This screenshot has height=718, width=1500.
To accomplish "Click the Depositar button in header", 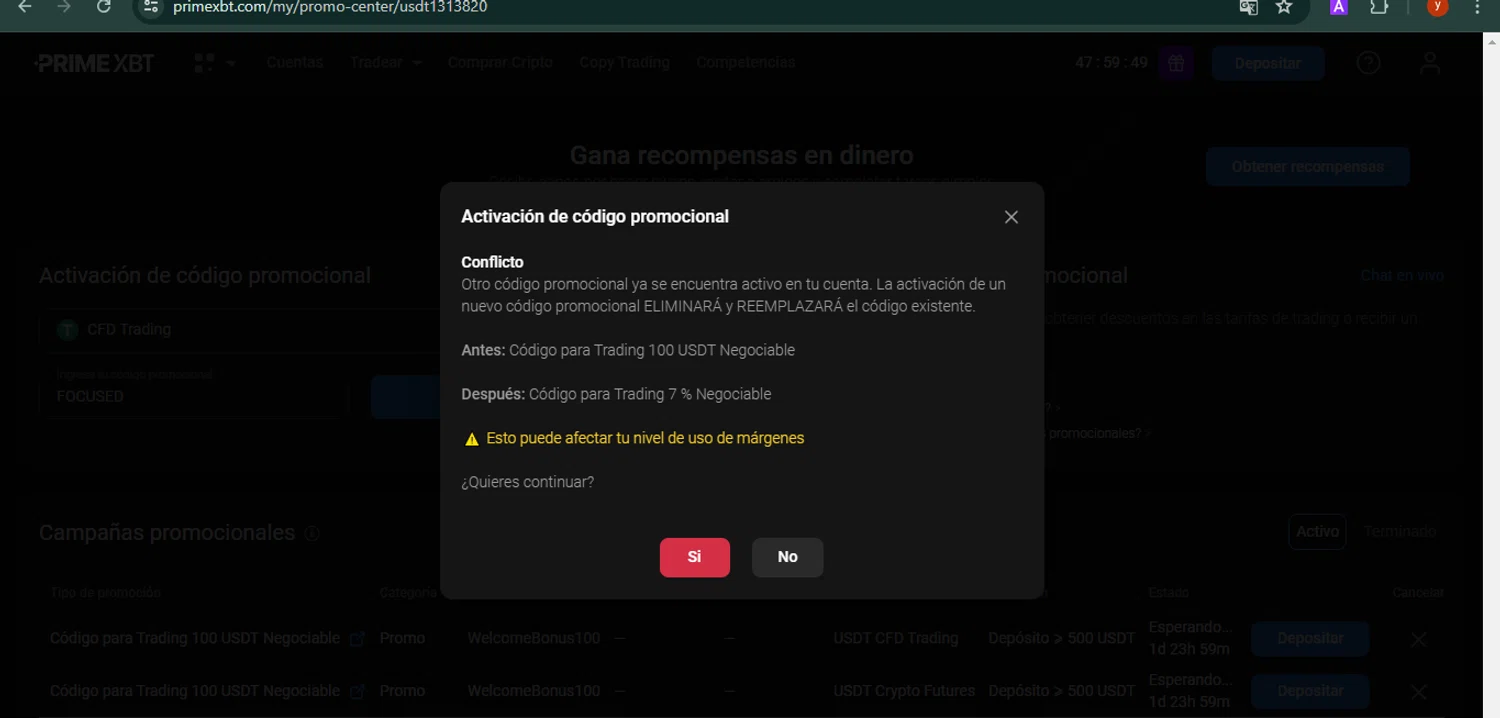I will [x=1268, y=63].
